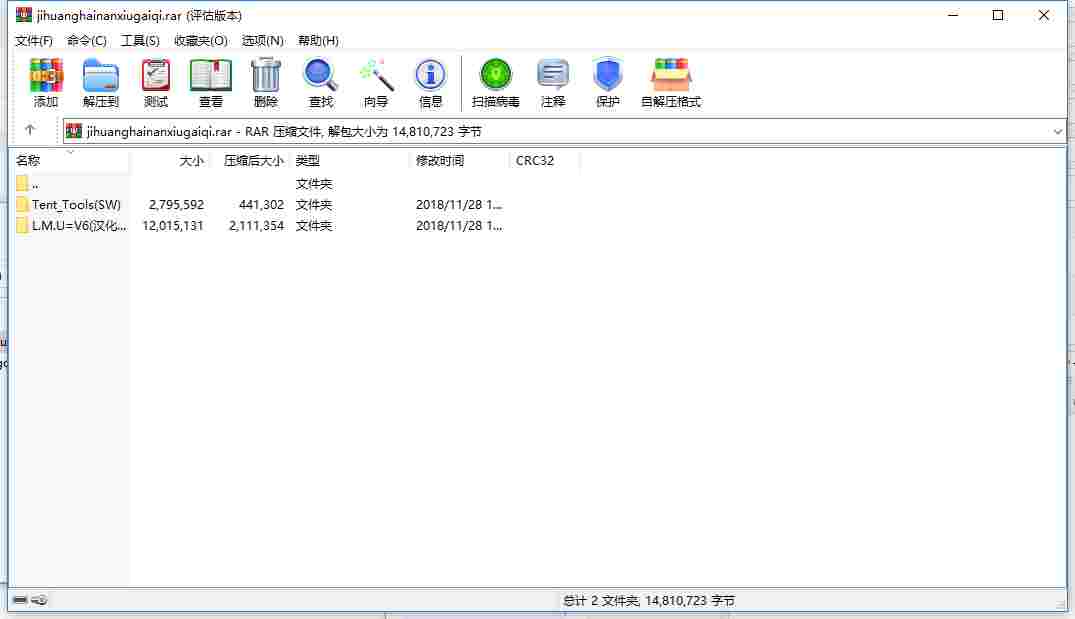Click the WinRAR title bar app icon

[24, 15]
